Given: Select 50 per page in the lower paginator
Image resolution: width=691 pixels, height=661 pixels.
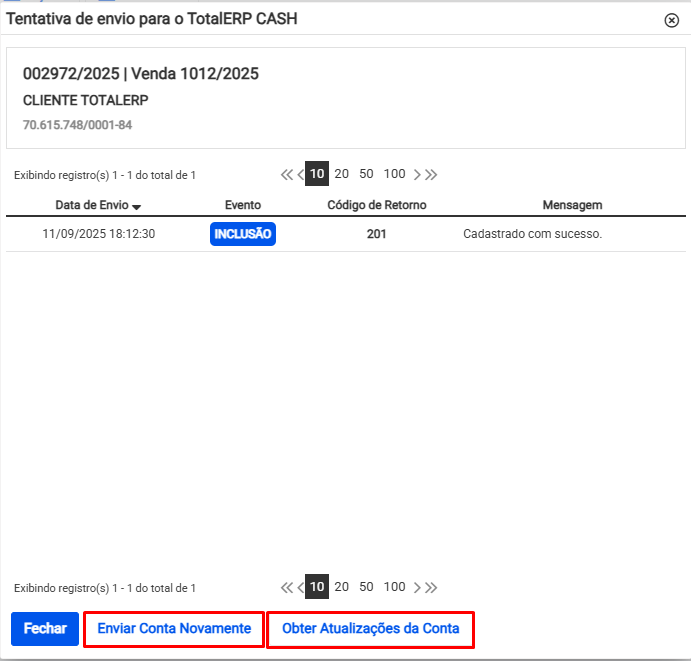Looking at the screenshot, I should tap(366, 588).
